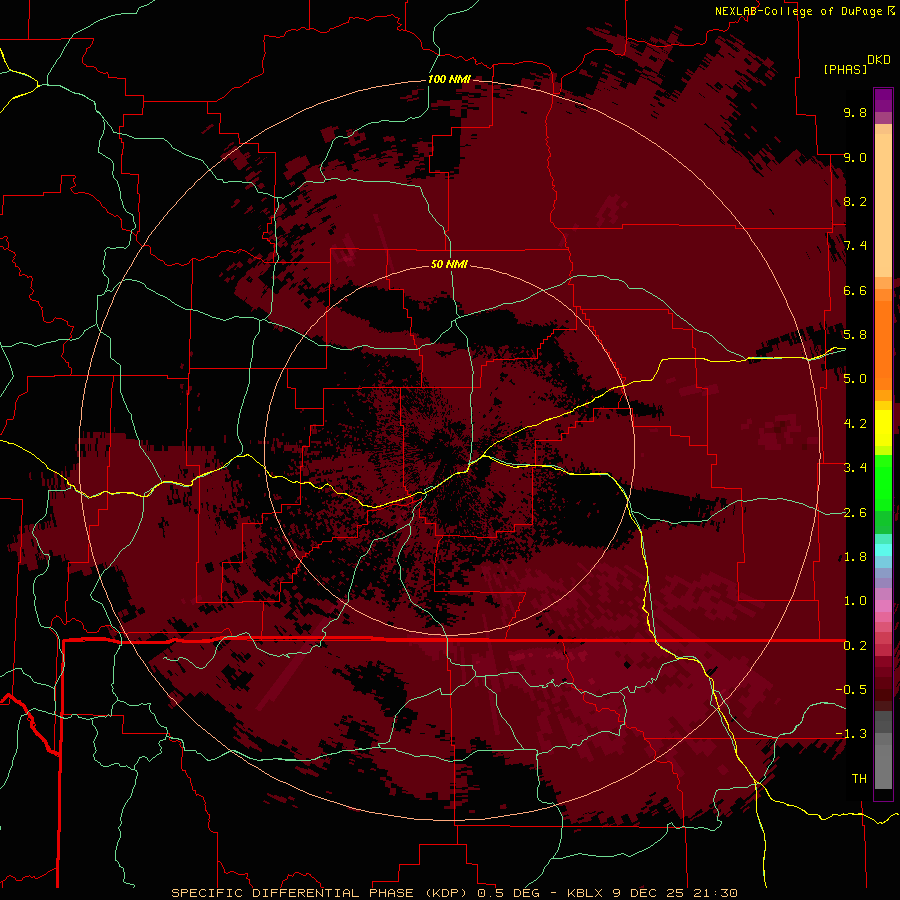Click the 100 NMI range ring label
The image size is (900, 900).
pos(449,79)
